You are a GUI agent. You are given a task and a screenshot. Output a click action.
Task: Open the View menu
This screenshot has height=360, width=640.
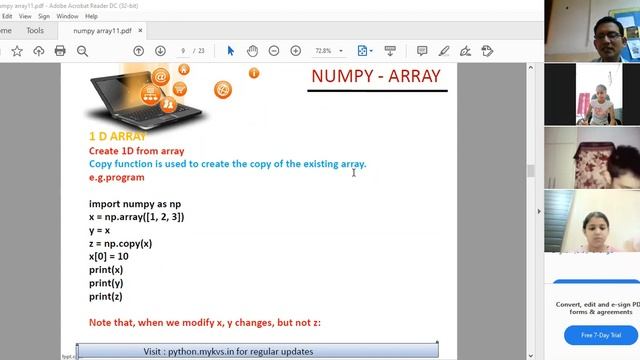tap(25, 16)
